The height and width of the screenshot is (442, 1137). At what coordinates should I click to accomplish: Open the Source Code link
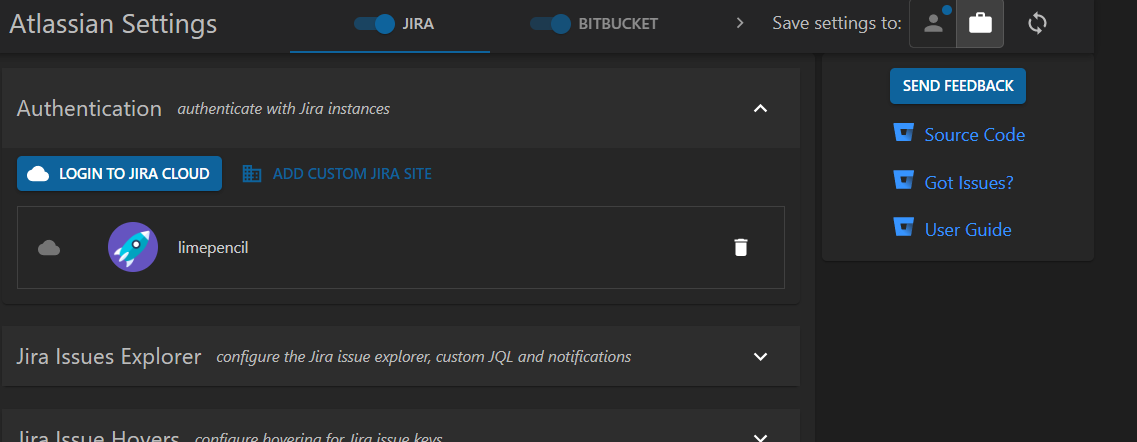(x=975, y=135)
